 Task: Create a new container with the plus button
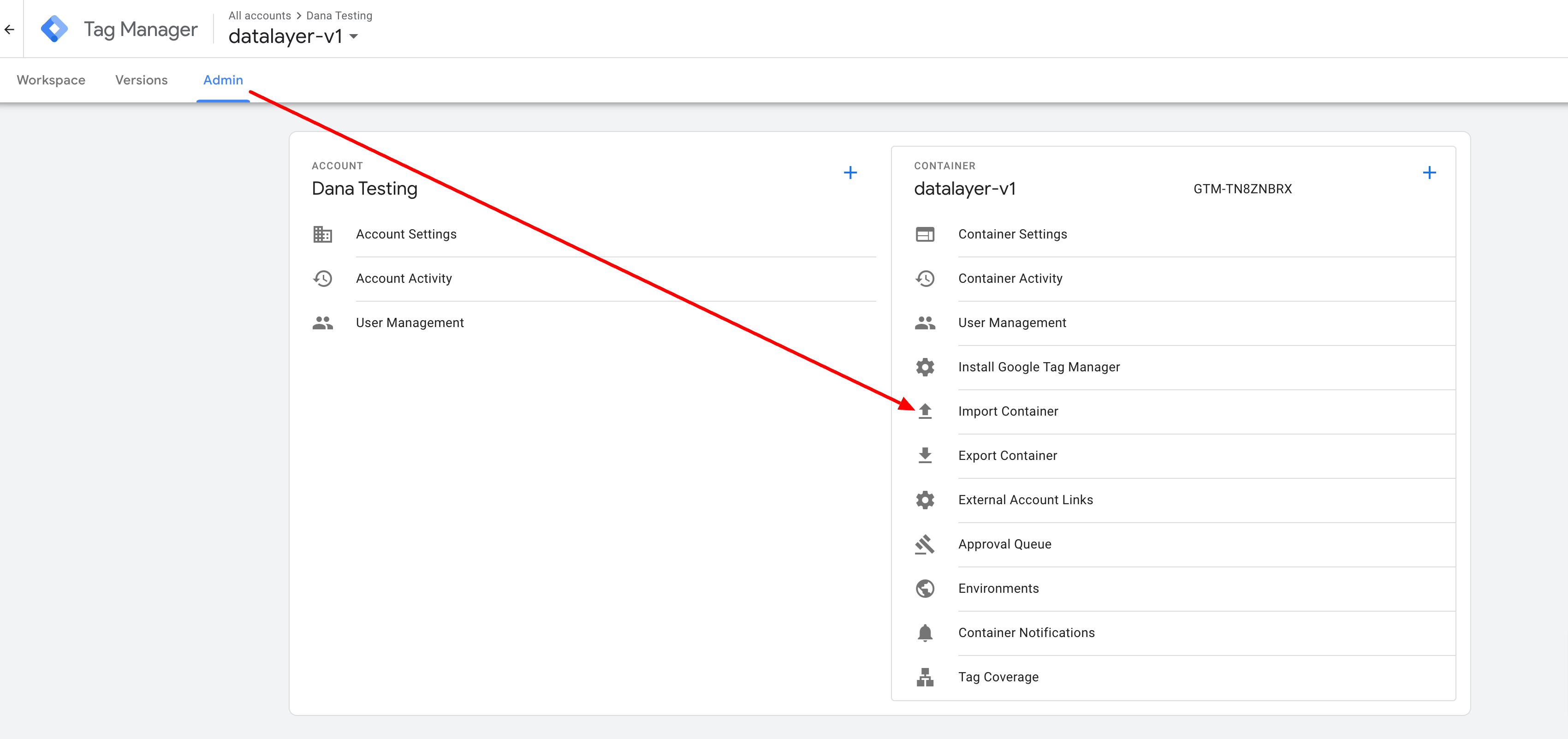pos(1429,173)
